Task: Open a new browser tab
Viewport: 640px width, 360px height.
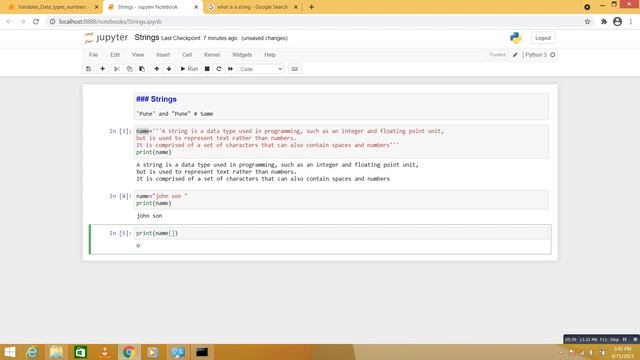Action: pos(311,7)
